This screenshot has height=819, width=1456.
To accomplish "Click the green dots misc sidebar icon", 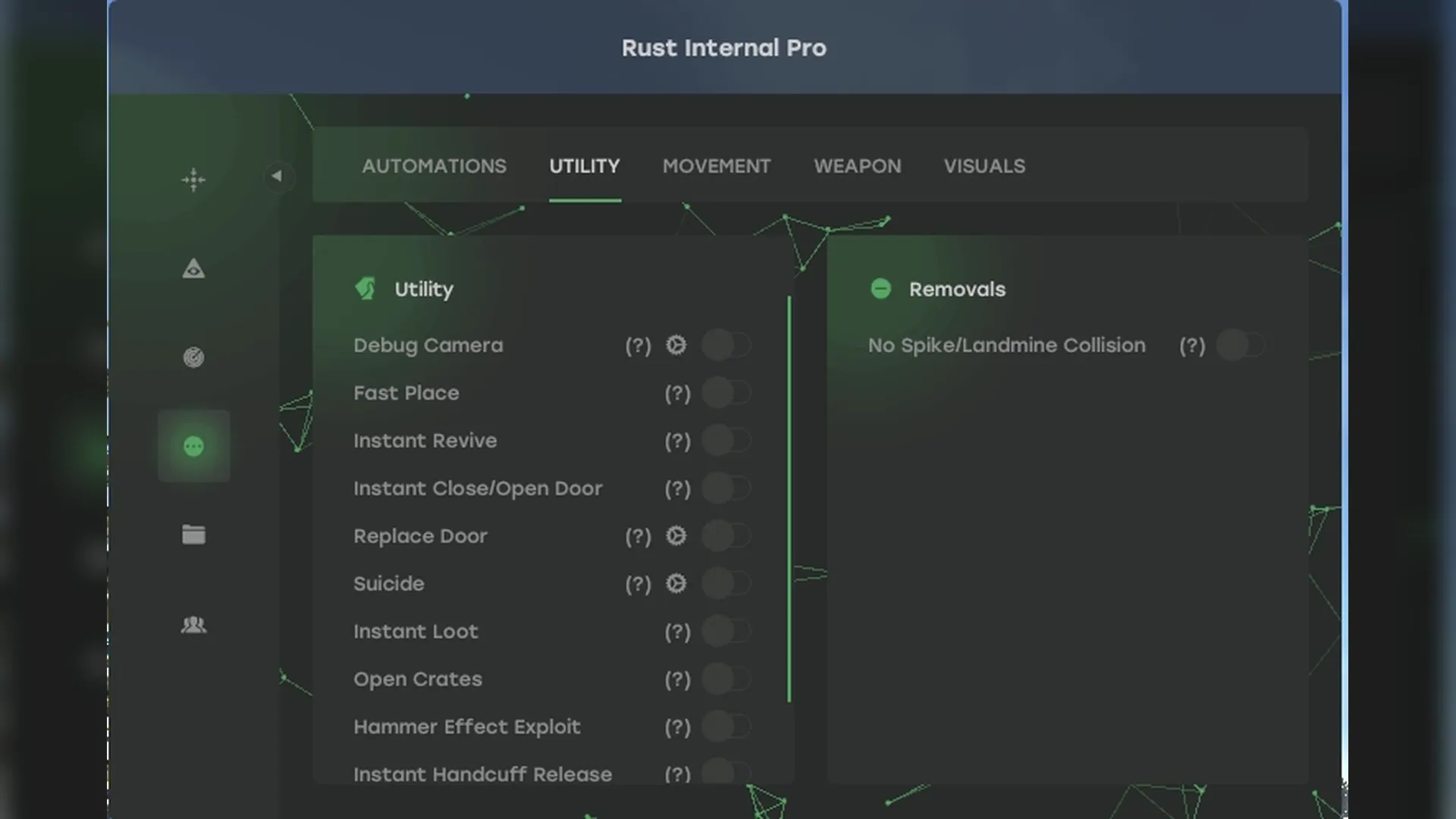I will pyautogui.click(x=193, y=446).
